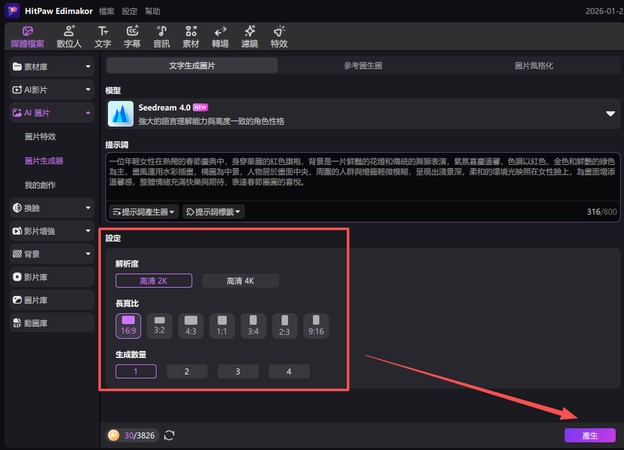The width and height of the screenshot is (624, 450).
Task: Open the 設定 menu in title bar
Action: 130,11
